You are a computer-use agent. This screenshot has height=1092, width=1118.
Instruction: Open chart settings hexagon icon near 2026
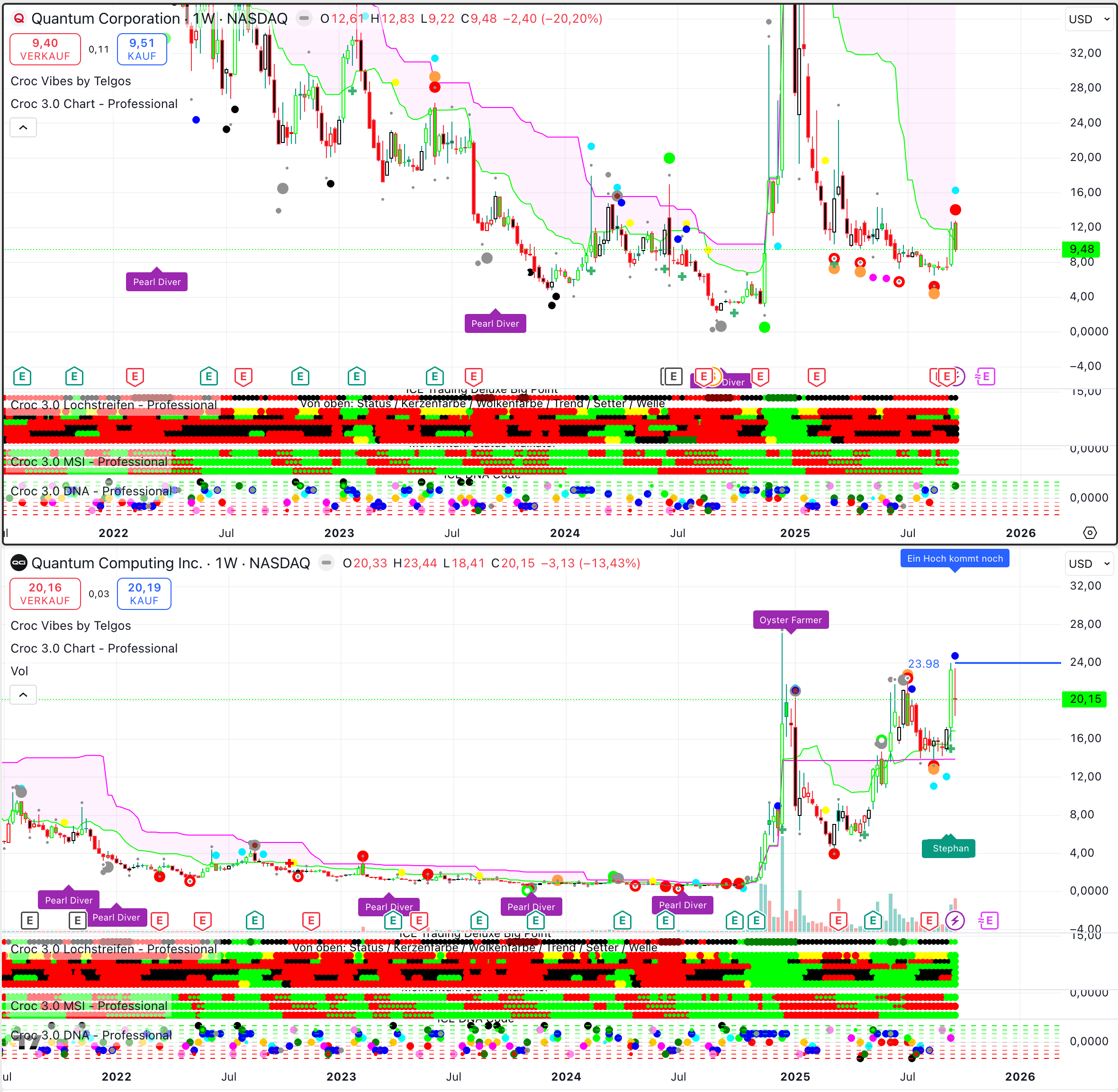click(x=1089, y=533)
